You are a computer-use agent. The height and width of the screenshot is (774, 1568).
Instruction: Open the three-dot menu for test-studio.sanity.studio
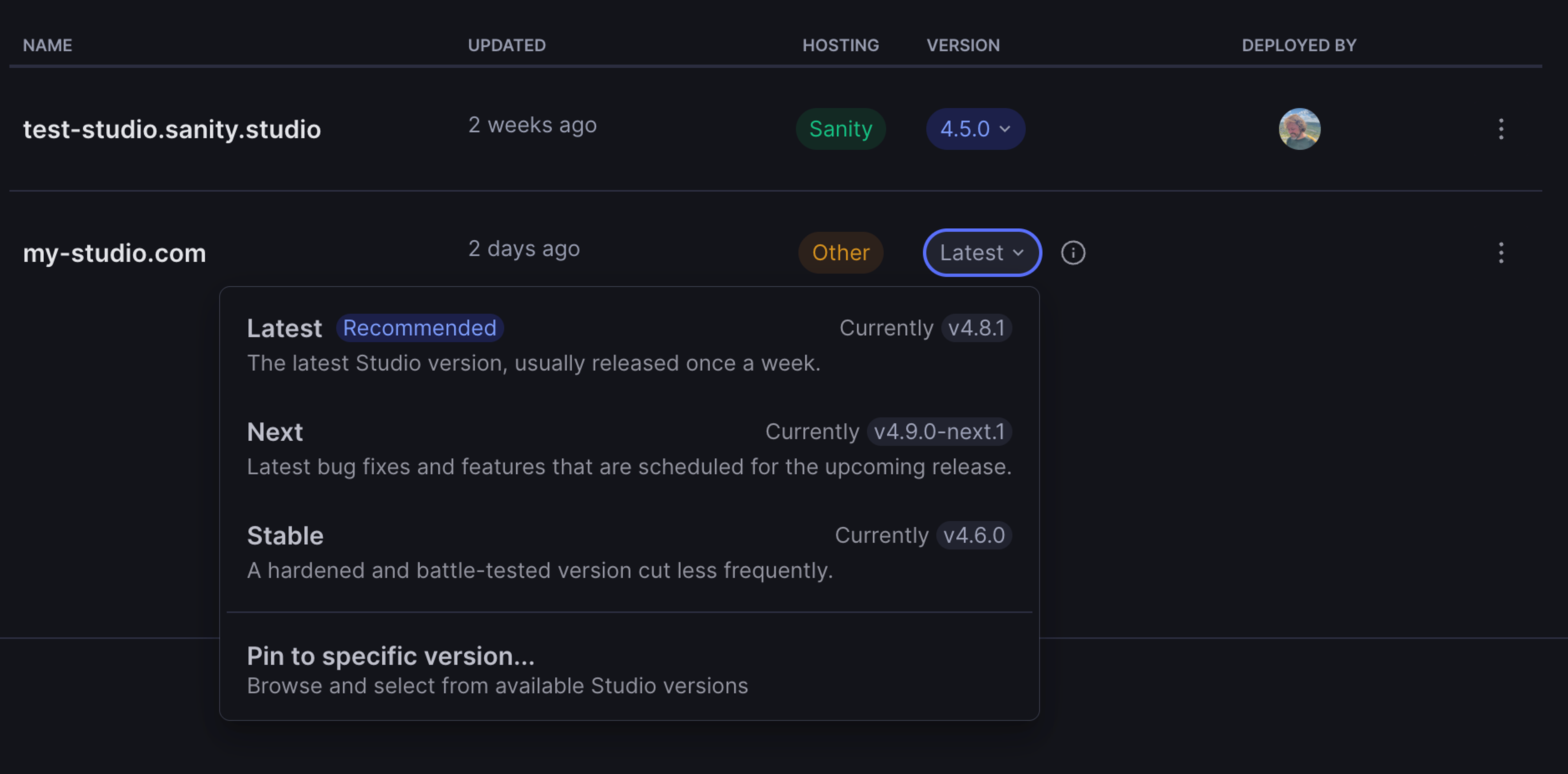(x=1501, y=129)
